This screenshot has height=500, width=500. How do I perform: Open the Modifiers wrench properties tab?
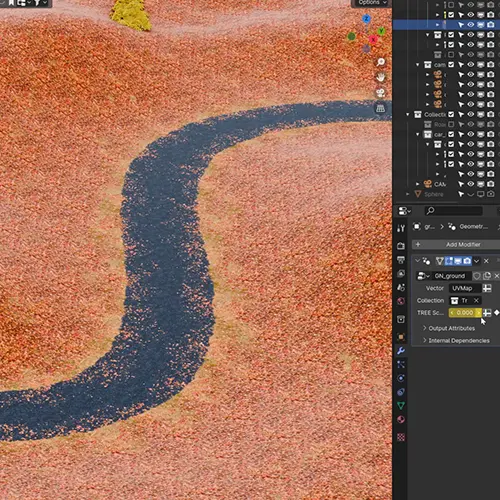(401, 351)
